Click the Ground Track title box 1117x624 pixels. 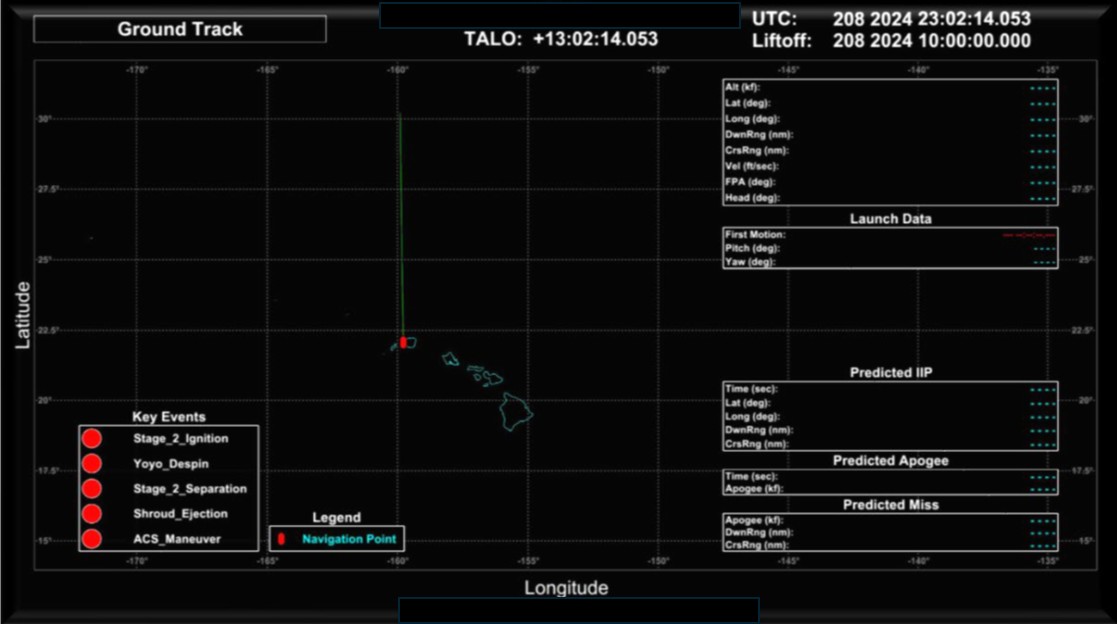[180, 29]
